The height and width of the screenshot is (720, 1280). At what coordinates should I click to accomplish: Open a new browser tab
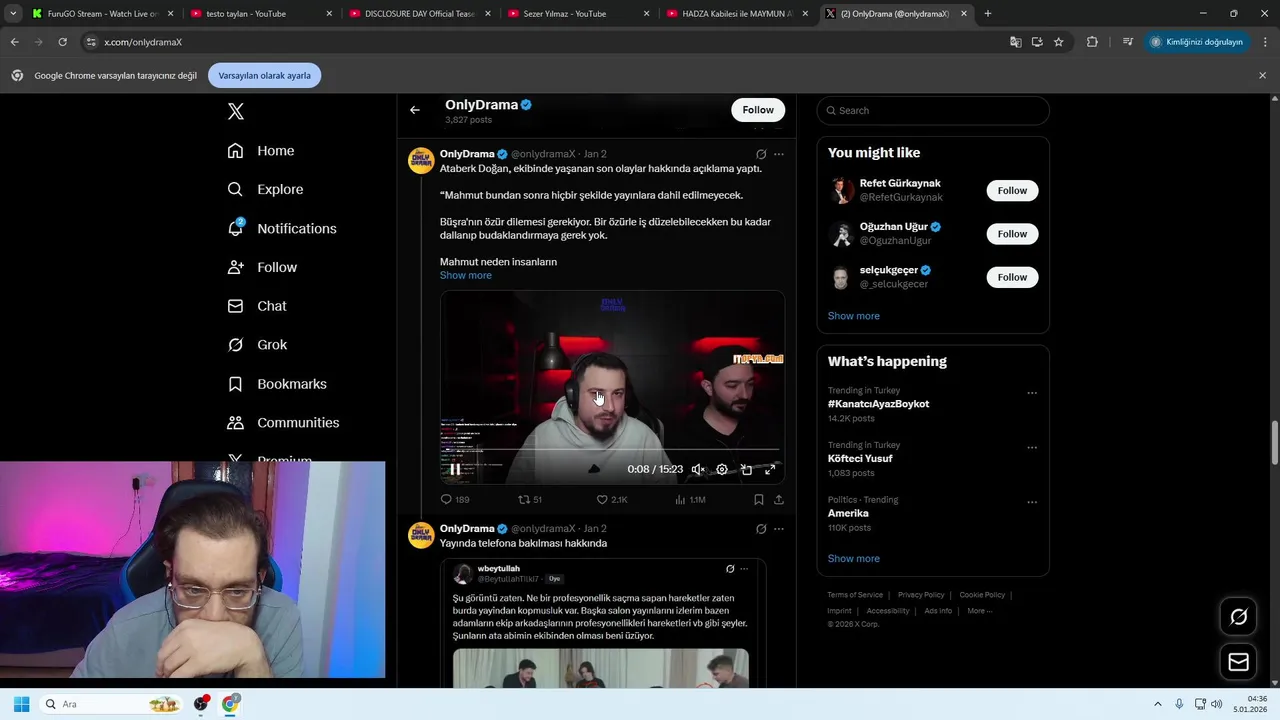click(x=988, y=14)
